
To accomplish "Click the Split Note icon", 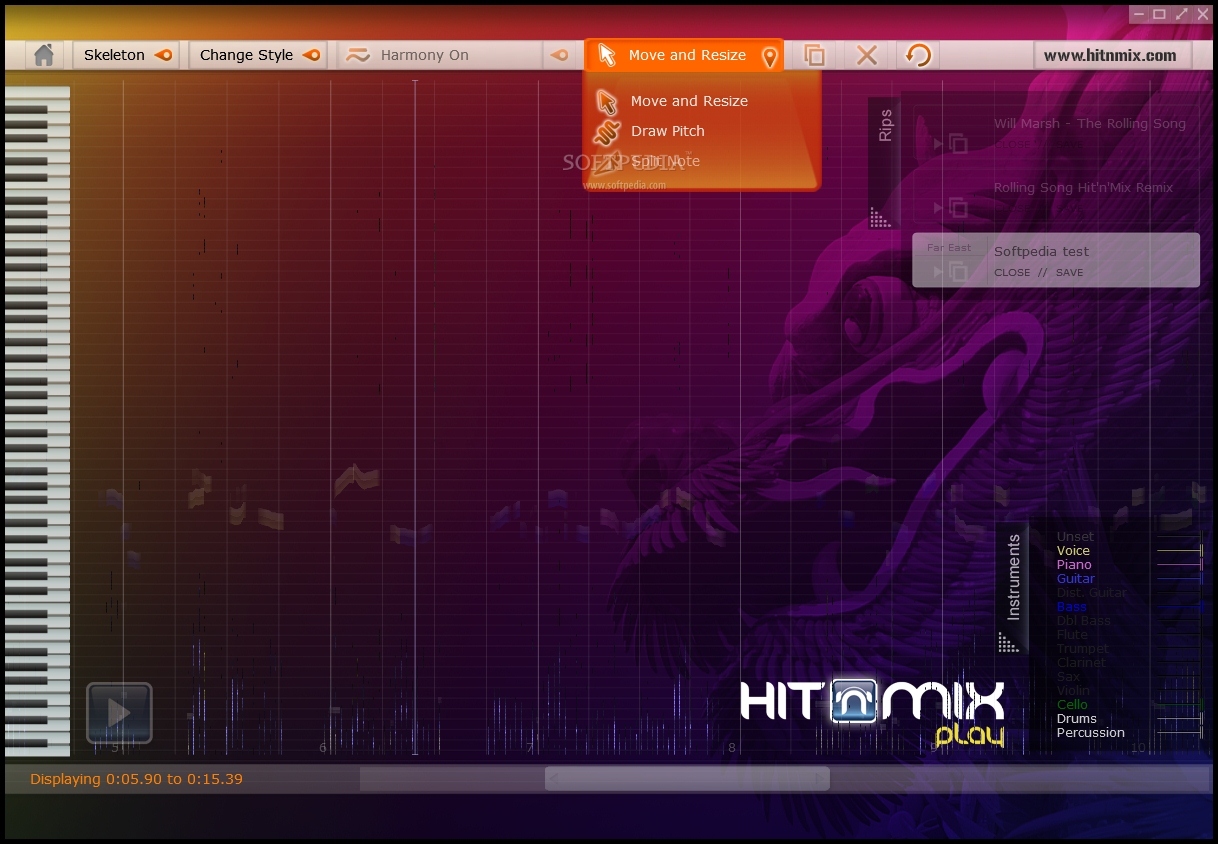I will pos(606,161).
